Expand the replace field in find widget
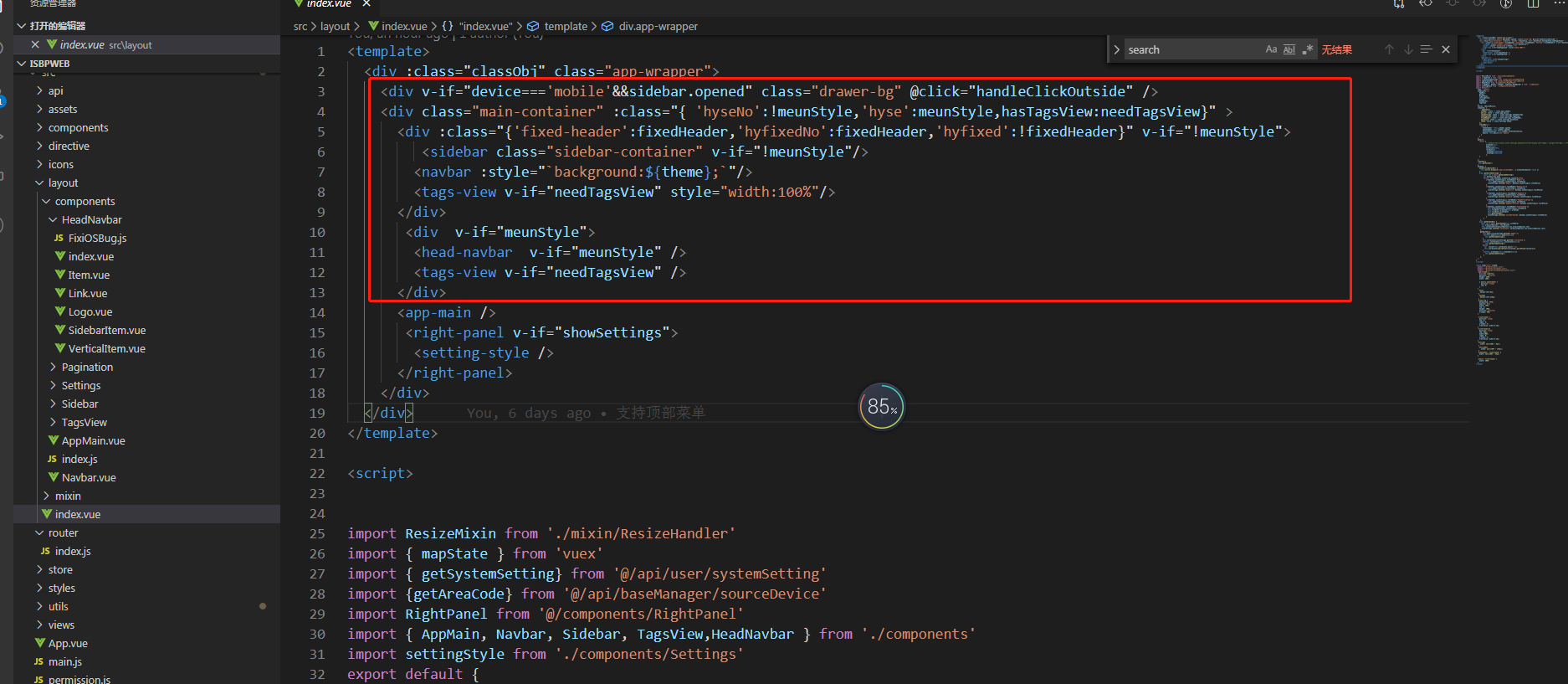The height and width of the screenshot is (684, 1568). 1116,49
